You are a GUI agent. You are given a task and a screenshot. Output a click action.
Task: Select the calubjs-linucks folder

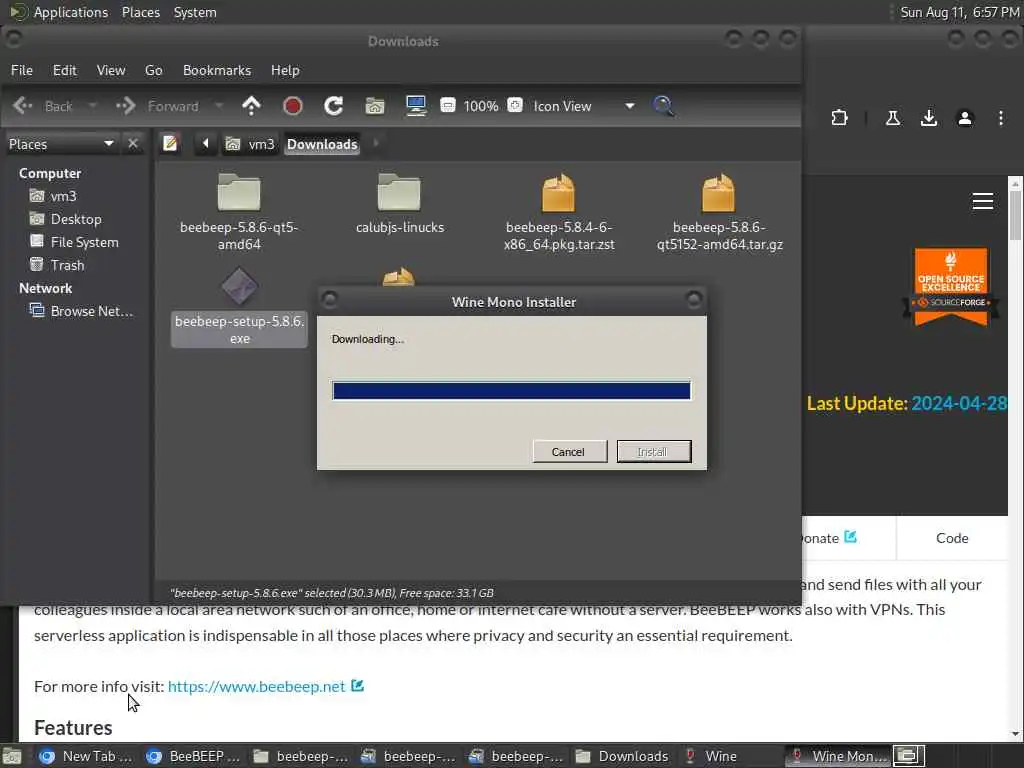pos(400,202)
